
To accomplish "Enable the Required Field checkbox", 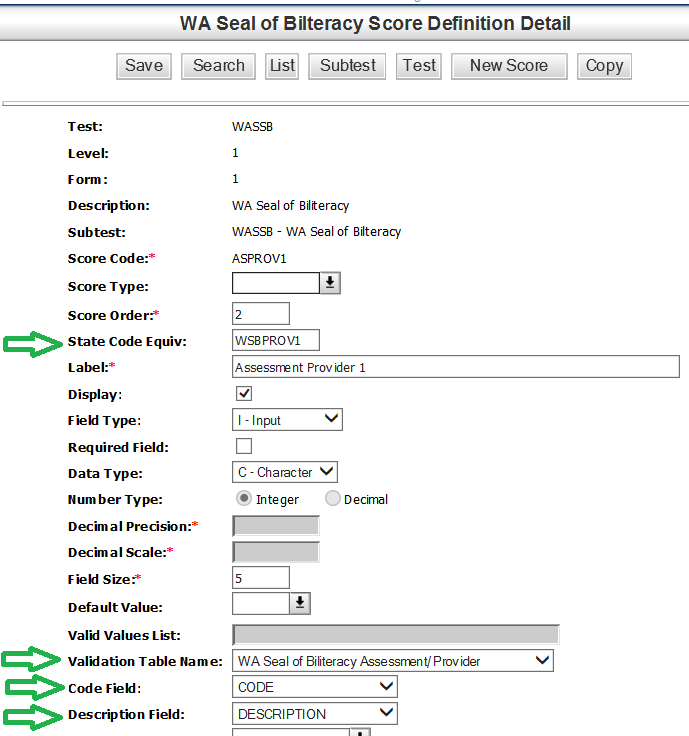I will [x=243, y=446].
